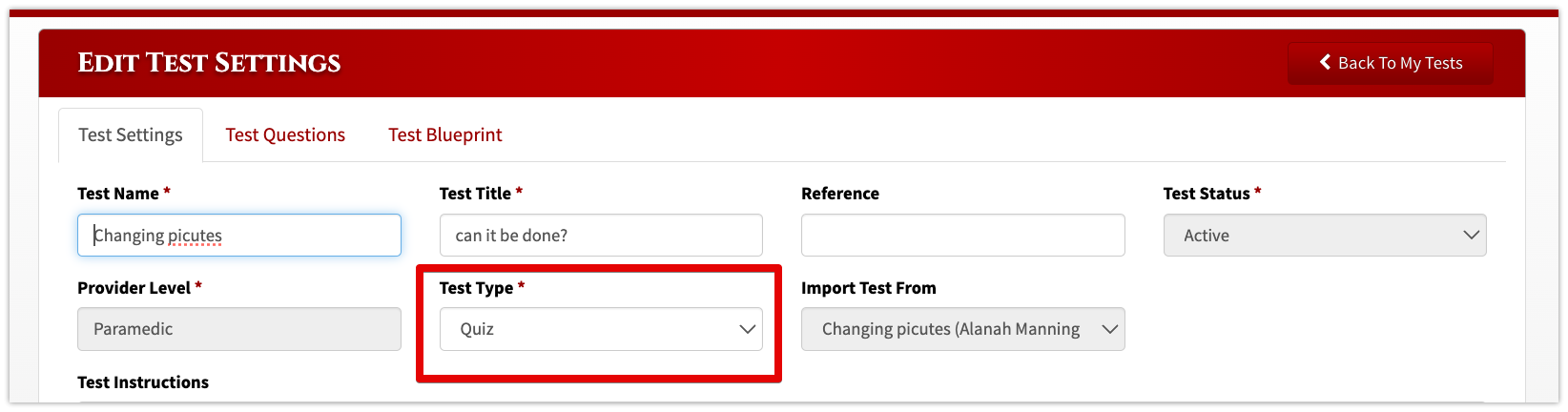Screen dimensions: 1568x412
Task: Click the Test Instructions label
Action: (143, 382)
